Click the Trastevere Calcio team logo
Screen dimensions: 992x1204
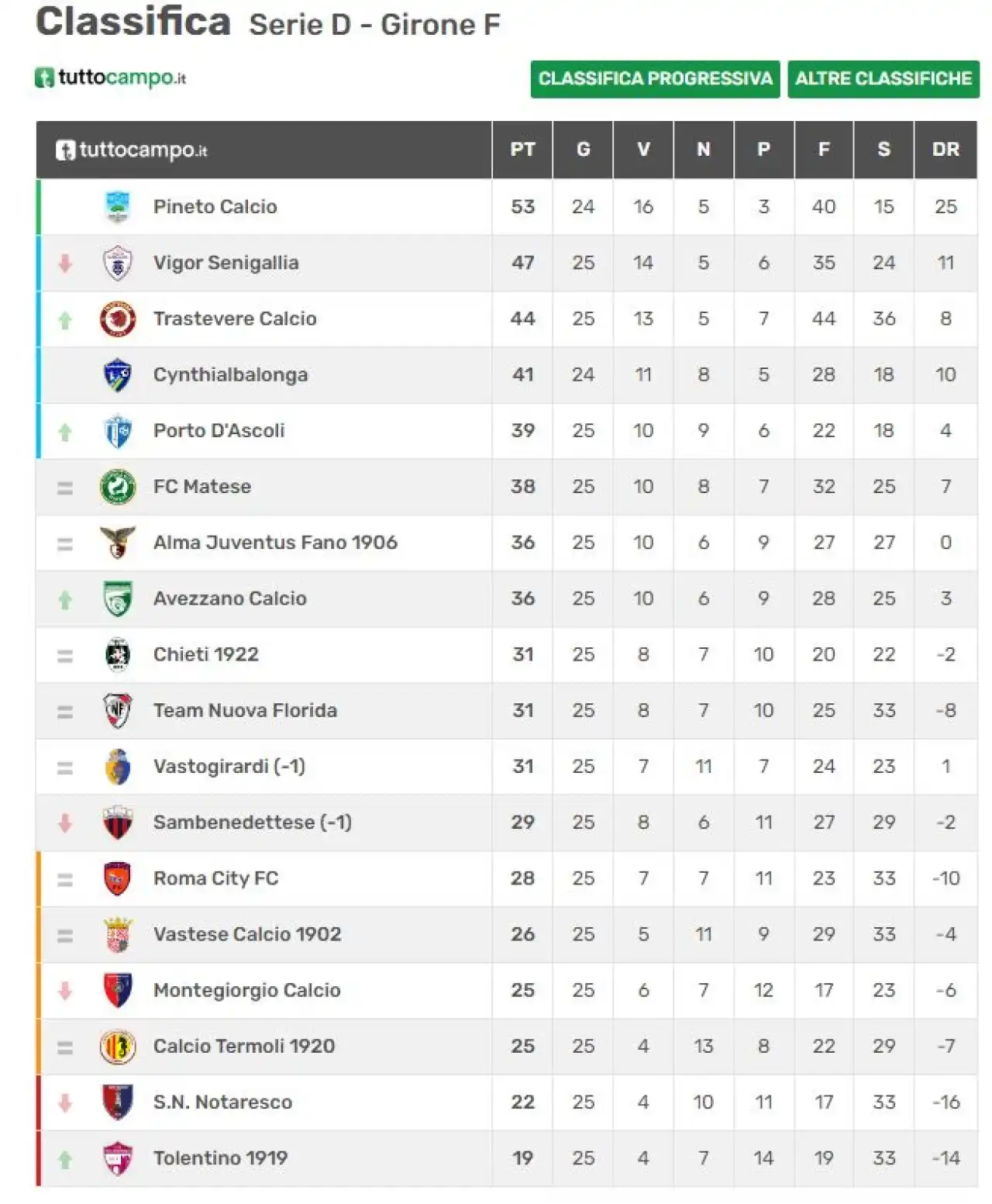coord(118,319)
